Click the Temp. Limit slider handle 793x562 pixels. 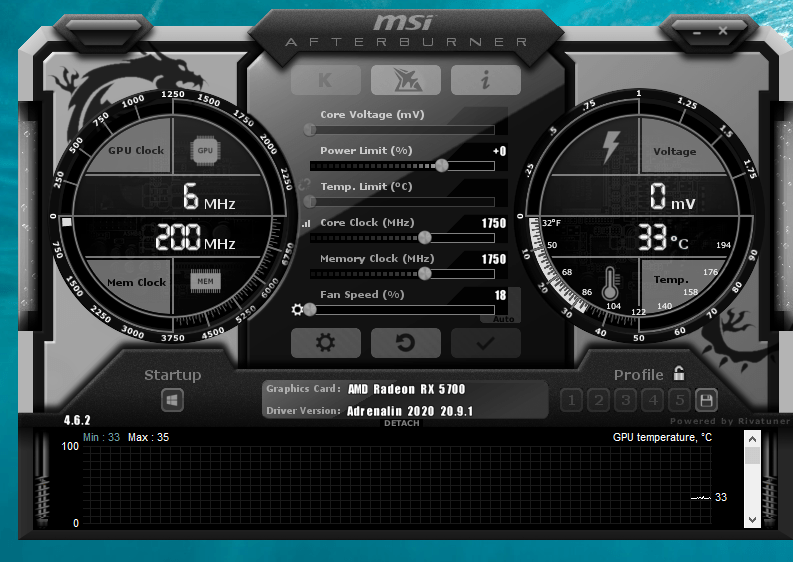click(x=310, y=201)
